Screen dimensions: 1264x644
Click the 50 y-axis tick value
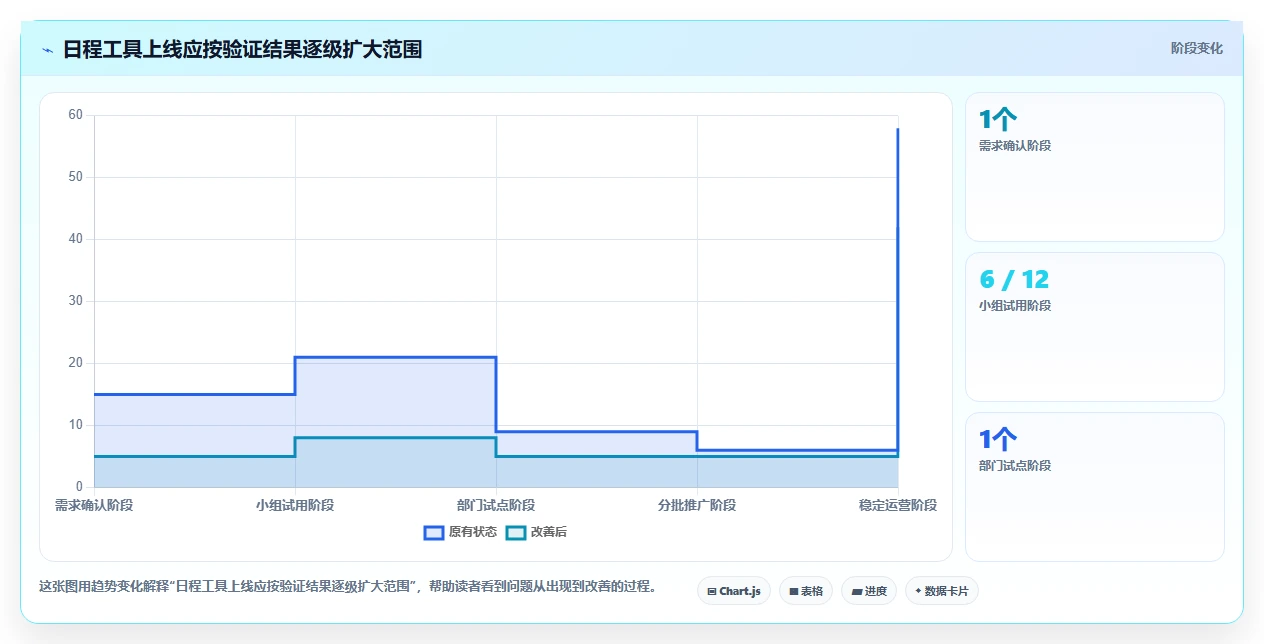click(x=75, y=177)
